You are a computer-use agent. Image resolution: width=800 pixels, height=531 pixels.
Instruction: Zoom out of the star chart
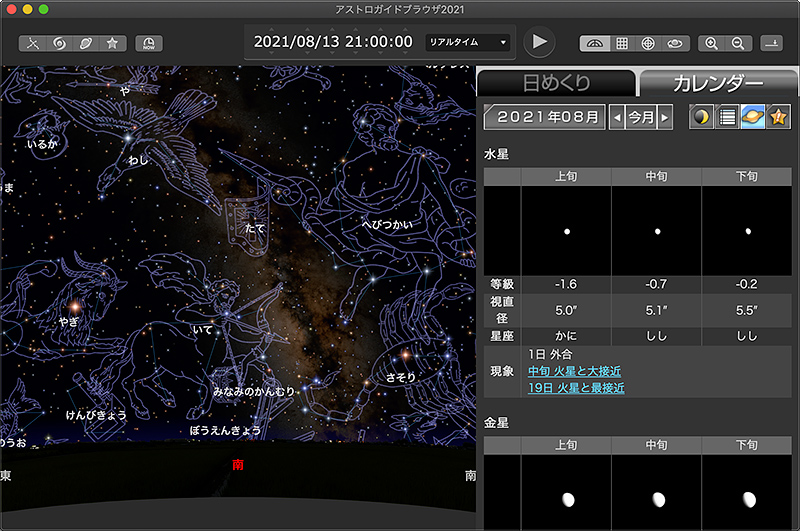click(738, 43)
